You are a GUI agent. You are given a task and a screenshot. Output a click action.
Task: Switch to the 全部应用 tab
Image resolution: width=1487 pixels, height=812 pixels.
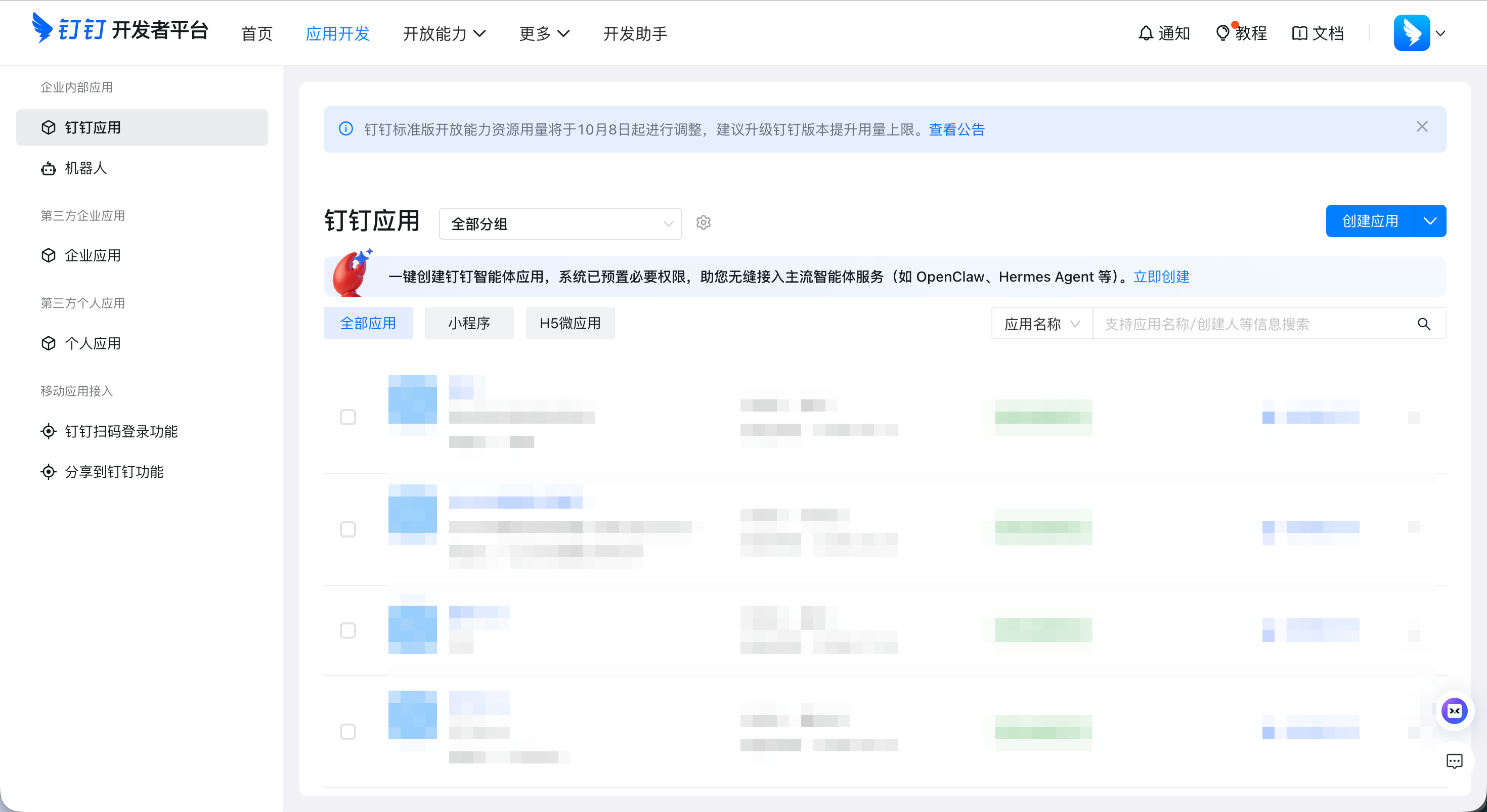point(368,323)
